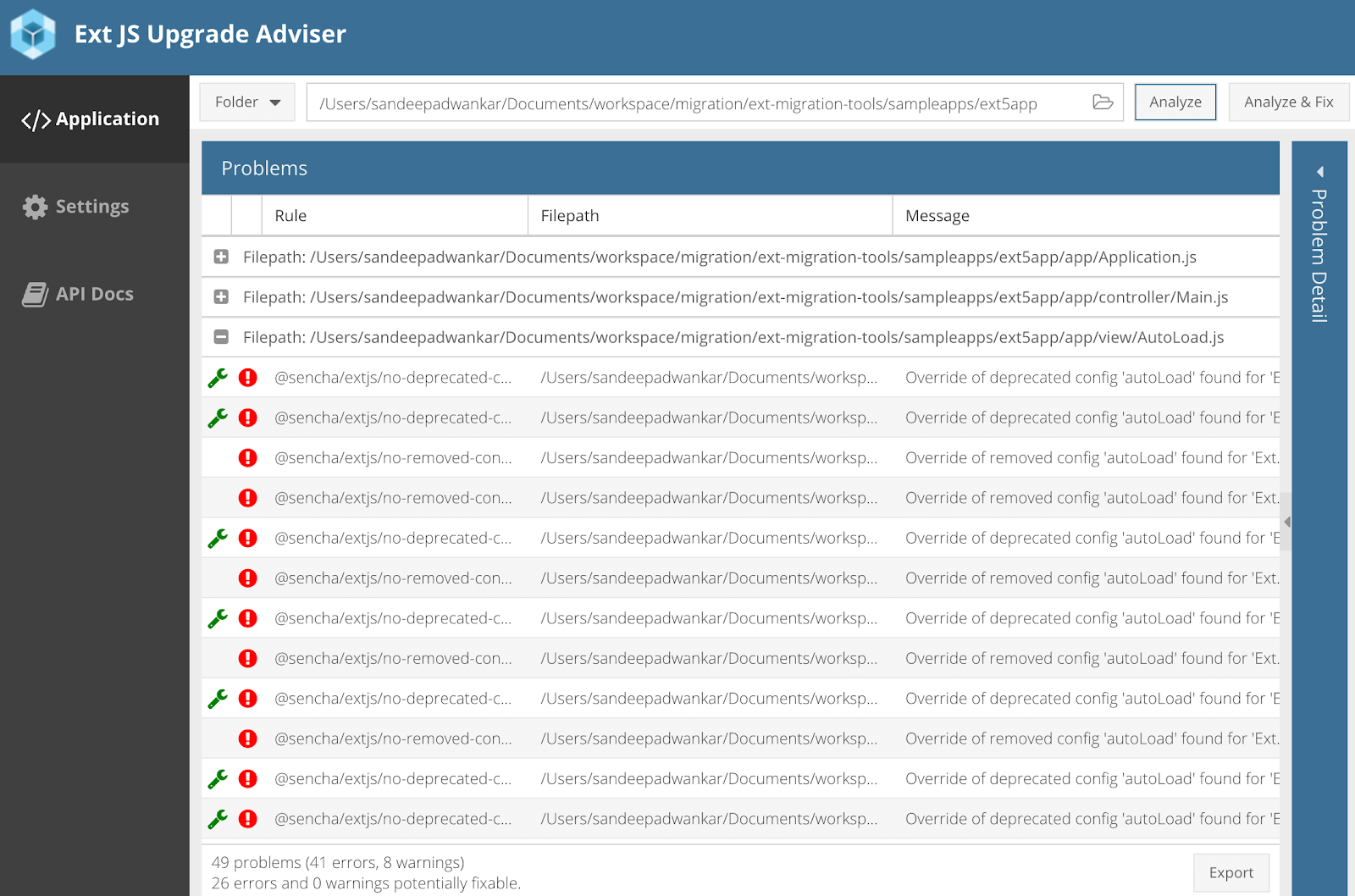1355x896 pixels.
Task: Open the API Docs book icon
Action: [35, 294]
